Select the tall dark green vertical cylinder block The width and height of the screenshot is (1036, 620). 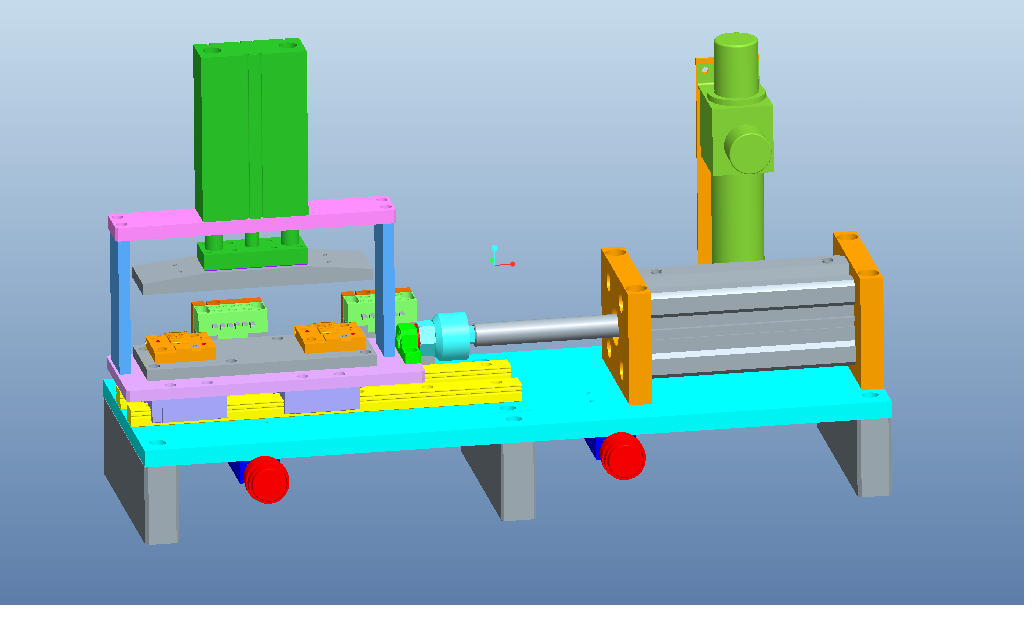(x=250, y=130)
